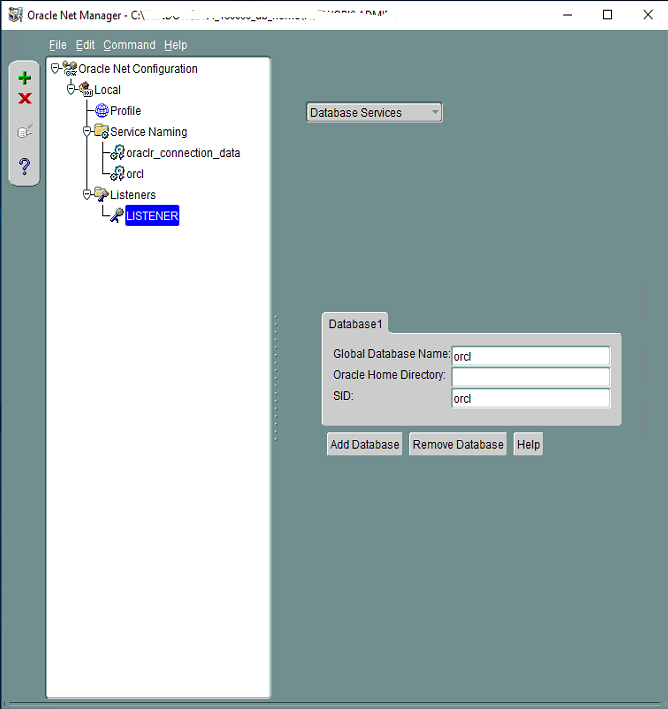Image resolution: width=668 pixels, height=709 pixels.
Task: Select the highlighted LISTENER entry
Action: point(152,216)
